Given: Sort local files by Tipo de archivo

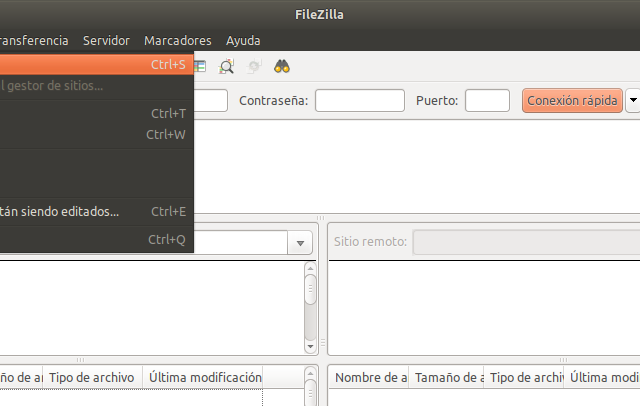Looking at the screenshot, I should [92, 377].
